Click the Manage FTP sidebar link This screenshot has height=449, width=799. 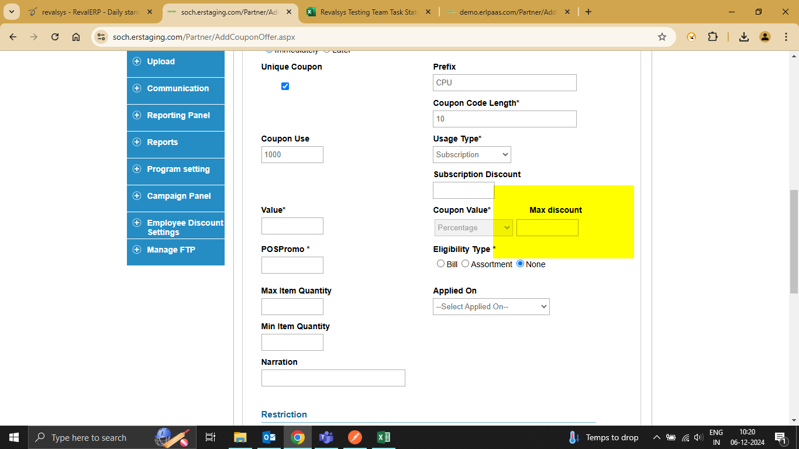tap(171, 250)
